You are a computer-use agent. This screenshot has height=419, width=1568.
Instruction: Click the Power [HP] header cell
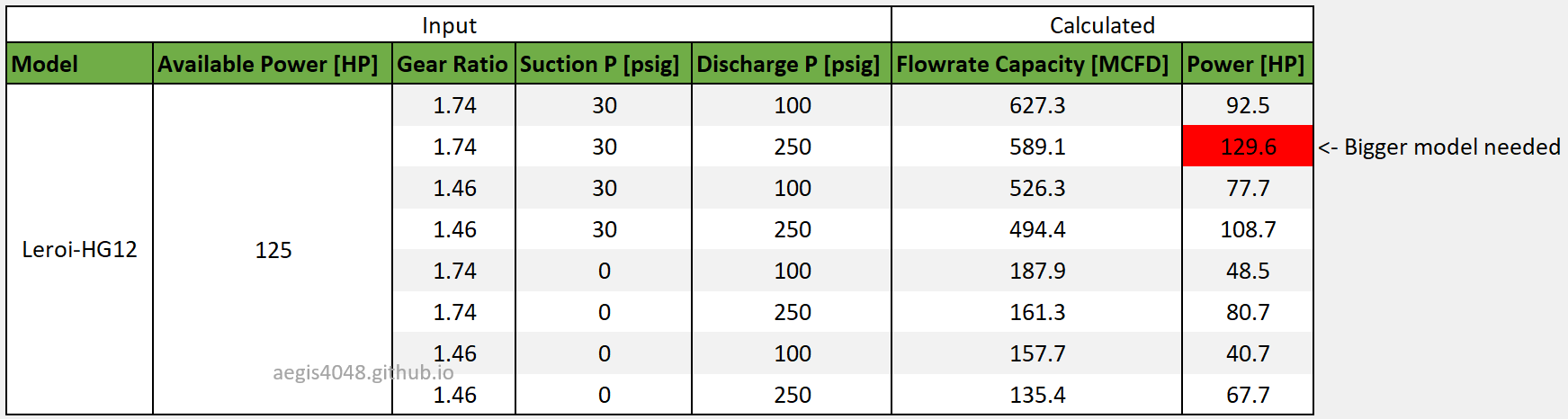(x=1248, y=64)
